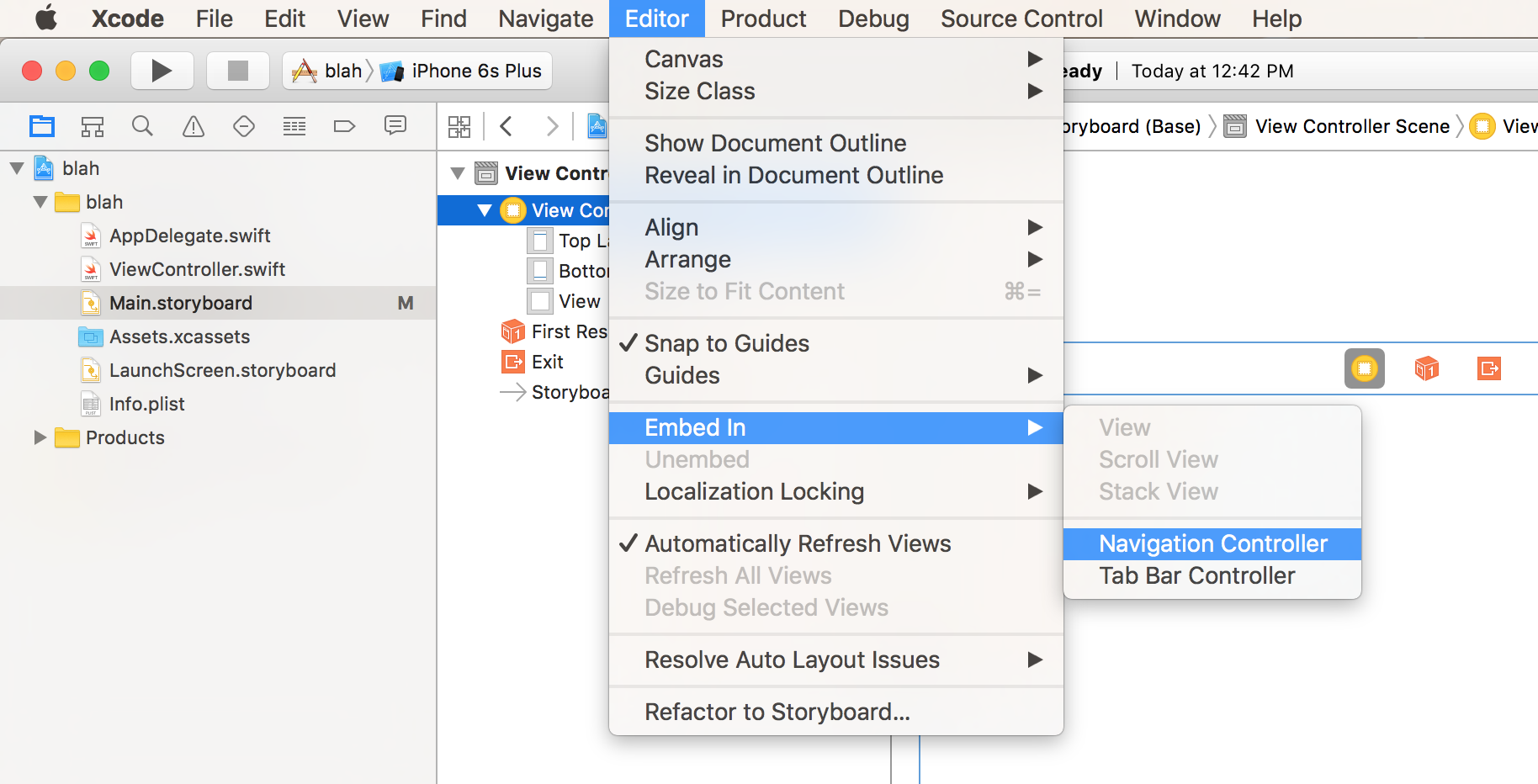Collapse the View Controller Scene outline triangle

(x=458, y=173)
